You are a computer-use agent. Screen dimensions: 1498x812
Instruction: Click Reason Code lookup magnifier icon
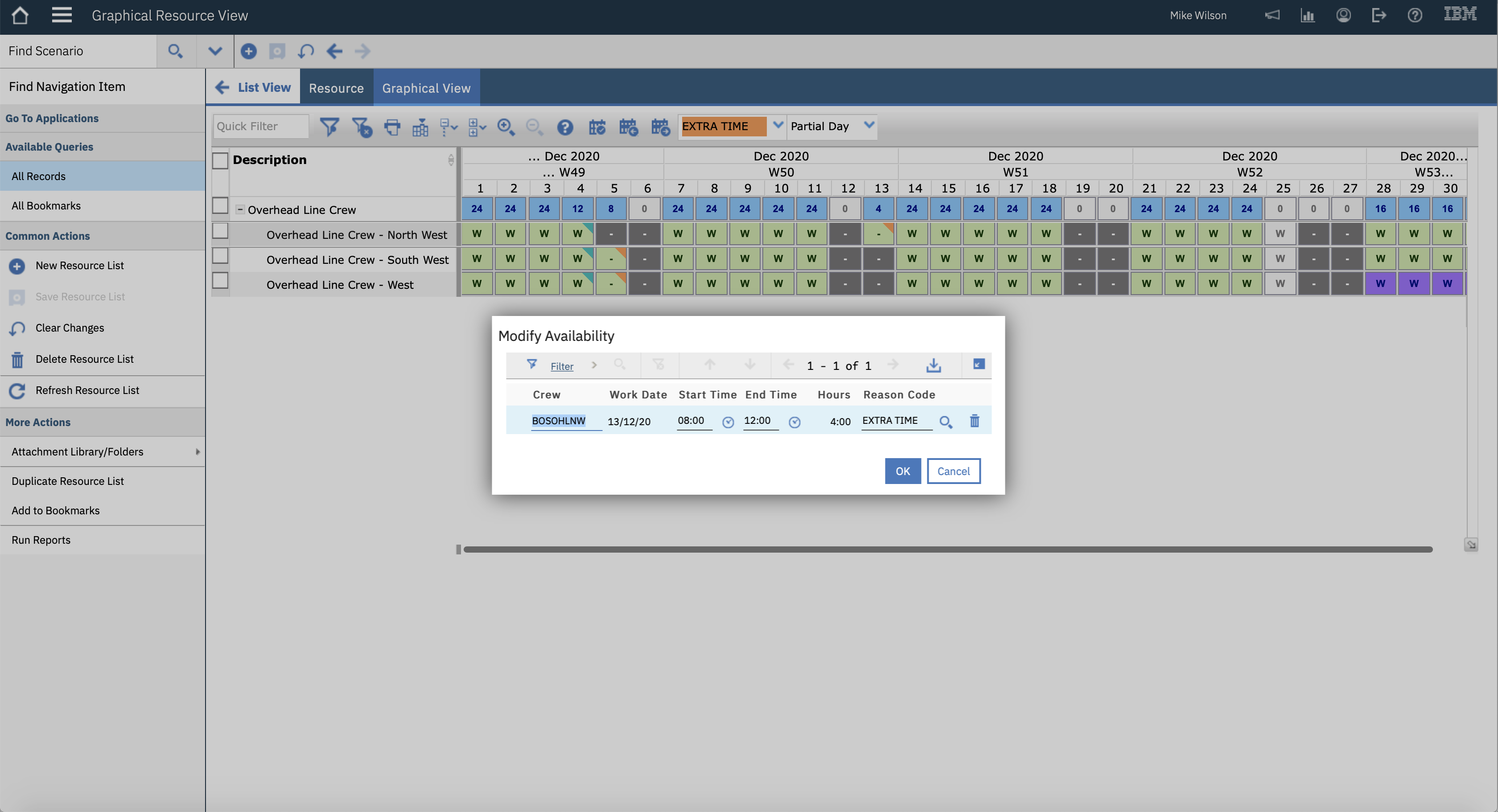(946, 422)
